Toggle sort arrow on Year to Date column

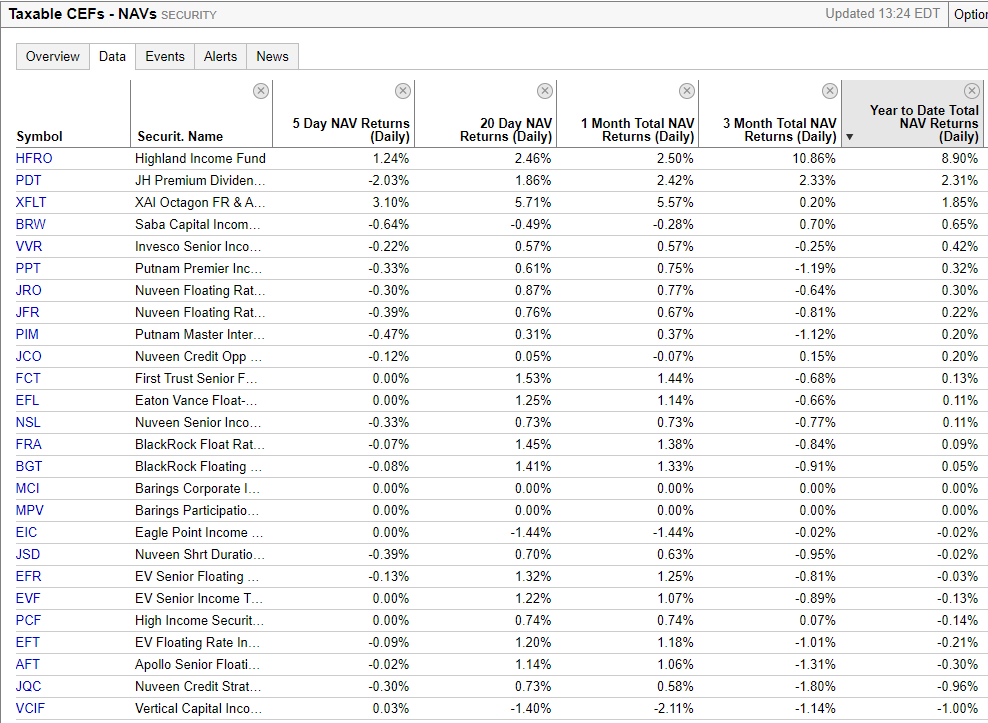tap(849, 137)
